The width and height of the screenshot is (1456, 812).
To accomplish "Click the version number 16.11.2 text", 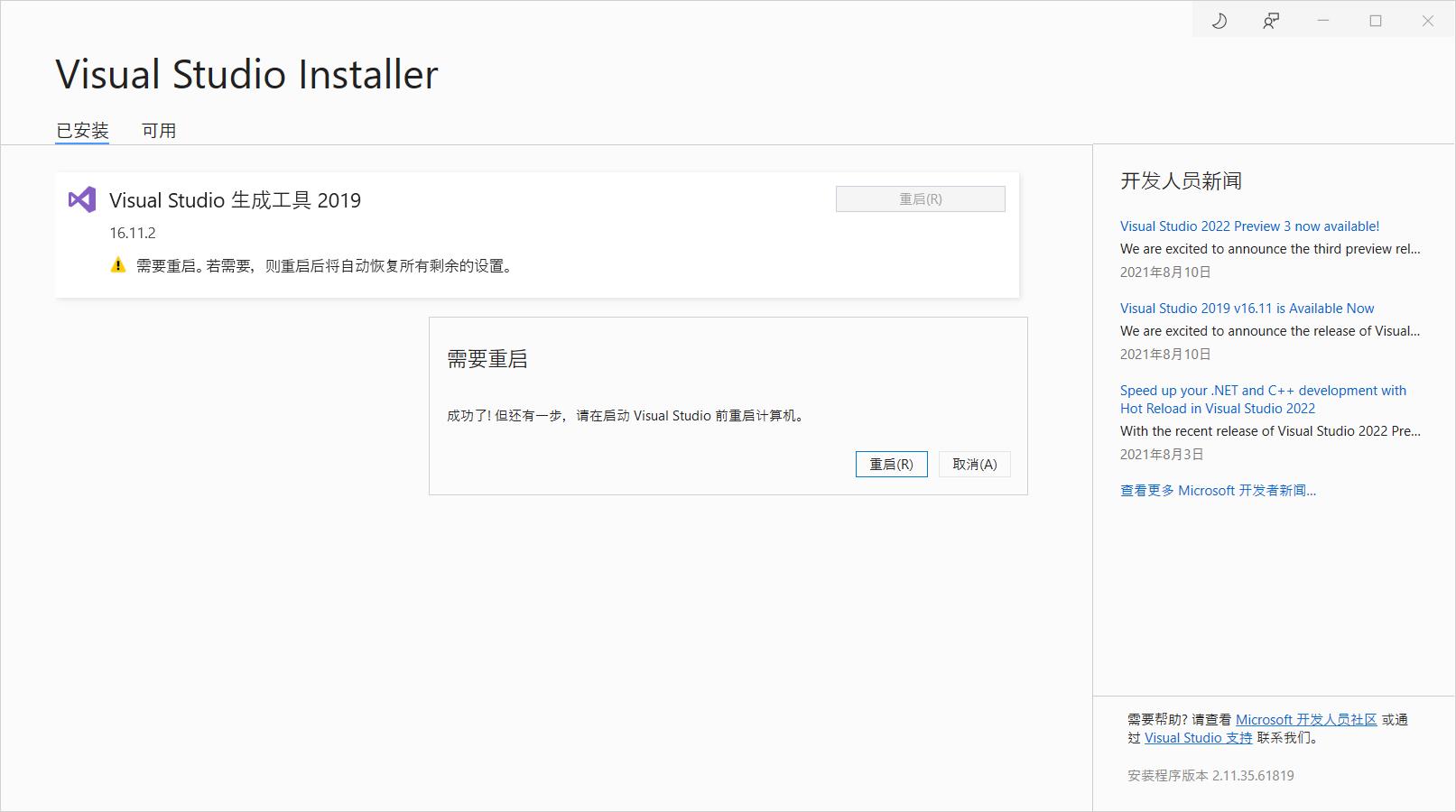I will point(133,233).
